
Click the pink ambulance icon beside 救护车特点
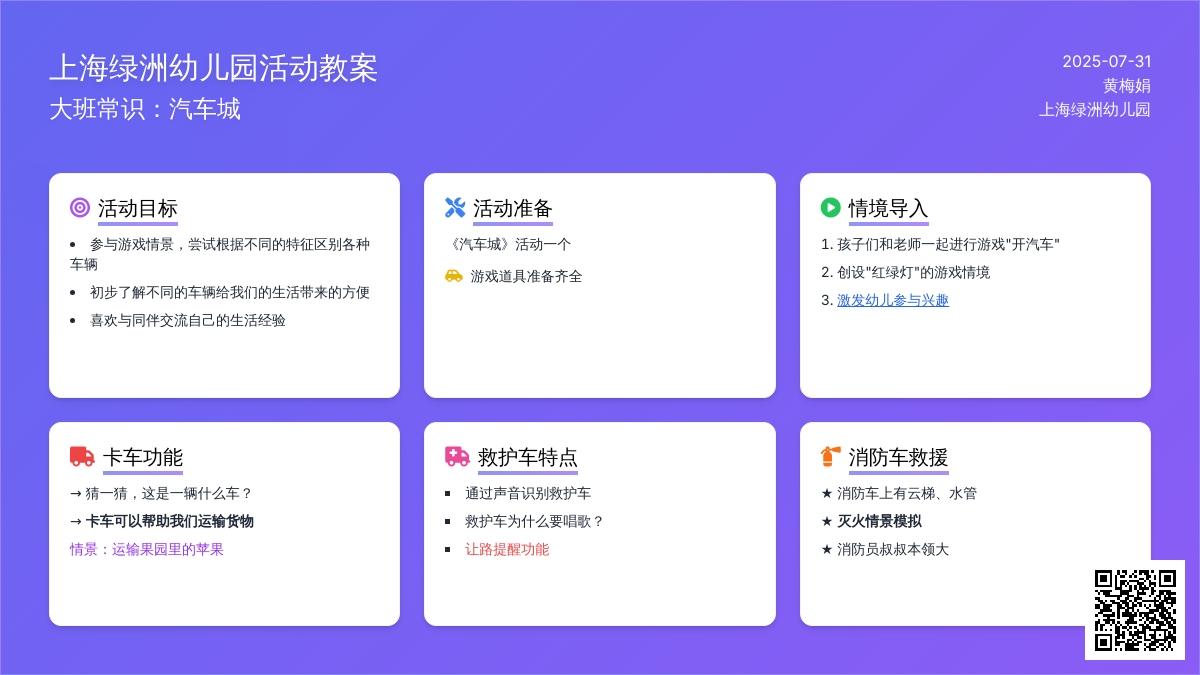pyautogui.click(x=457, y=457)
